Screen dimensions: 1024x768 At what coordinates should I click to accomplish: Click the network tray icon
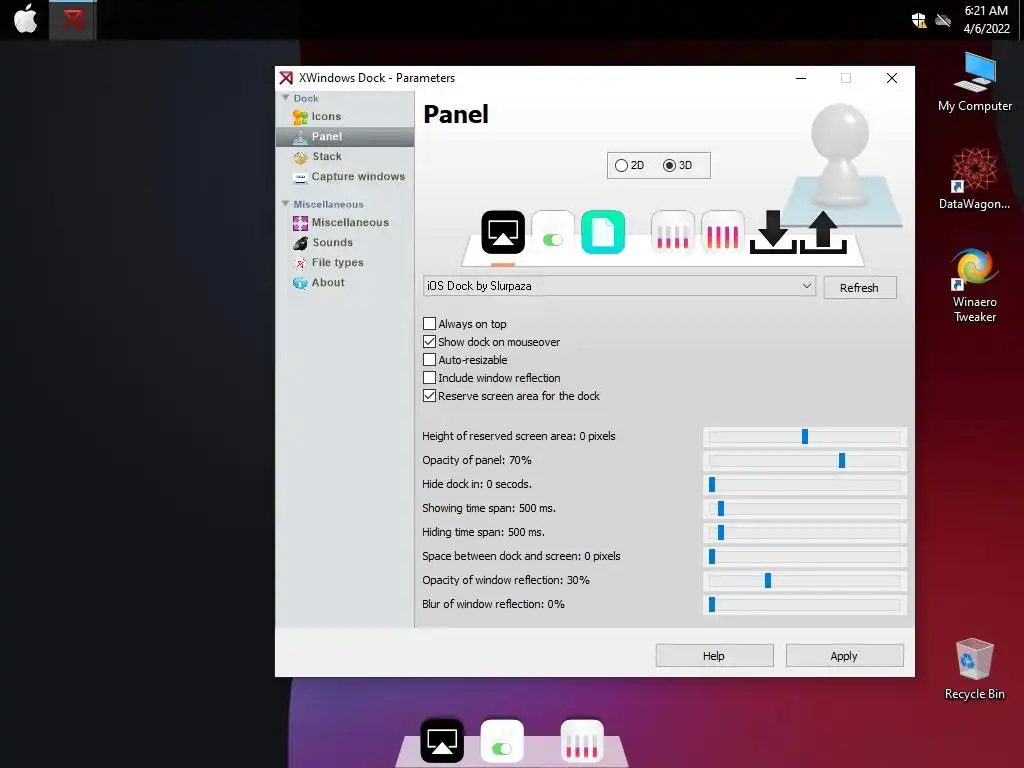click(x=942, y=20)
